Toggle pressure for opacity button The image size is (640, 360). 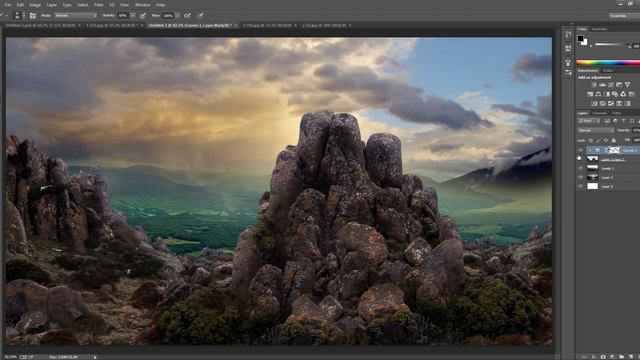(142, 16)
